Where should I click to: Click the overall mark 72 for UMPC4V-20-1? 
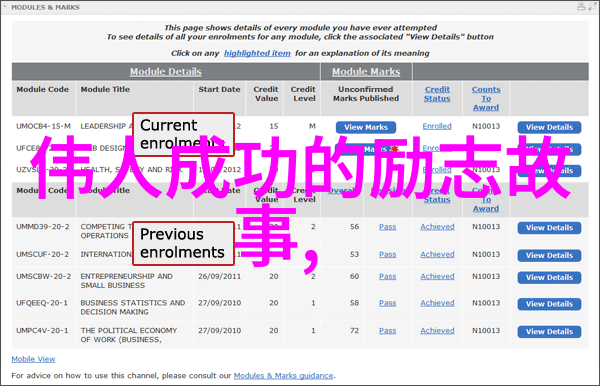354,331
